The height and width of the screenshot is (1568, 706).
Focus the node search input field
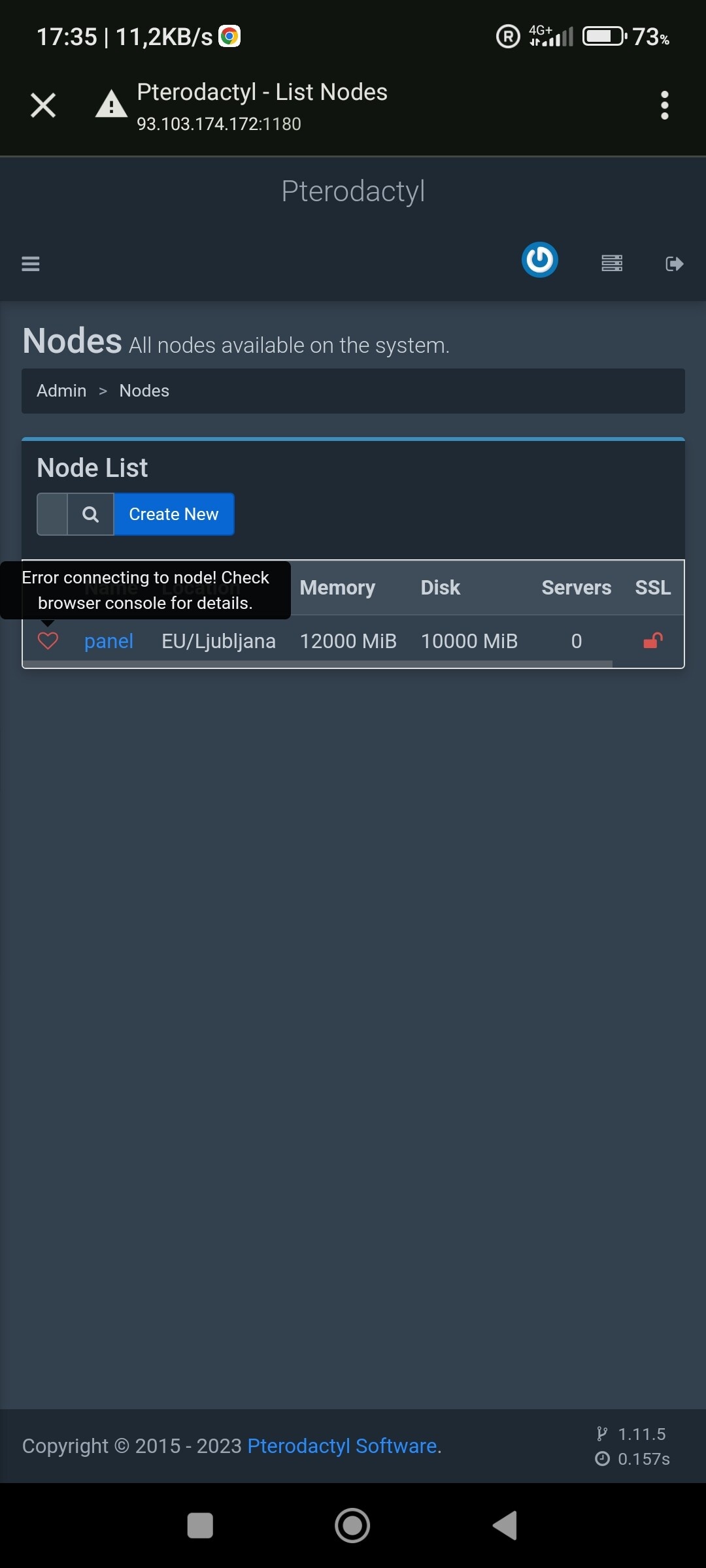52,514
